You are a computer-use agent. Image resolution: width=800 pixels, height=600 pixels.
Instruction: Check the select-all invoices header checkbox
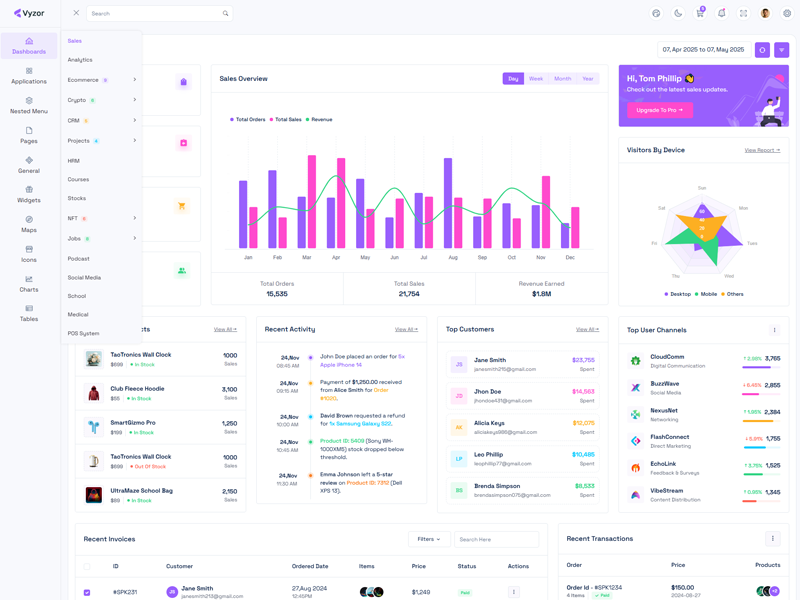[87, 566]
